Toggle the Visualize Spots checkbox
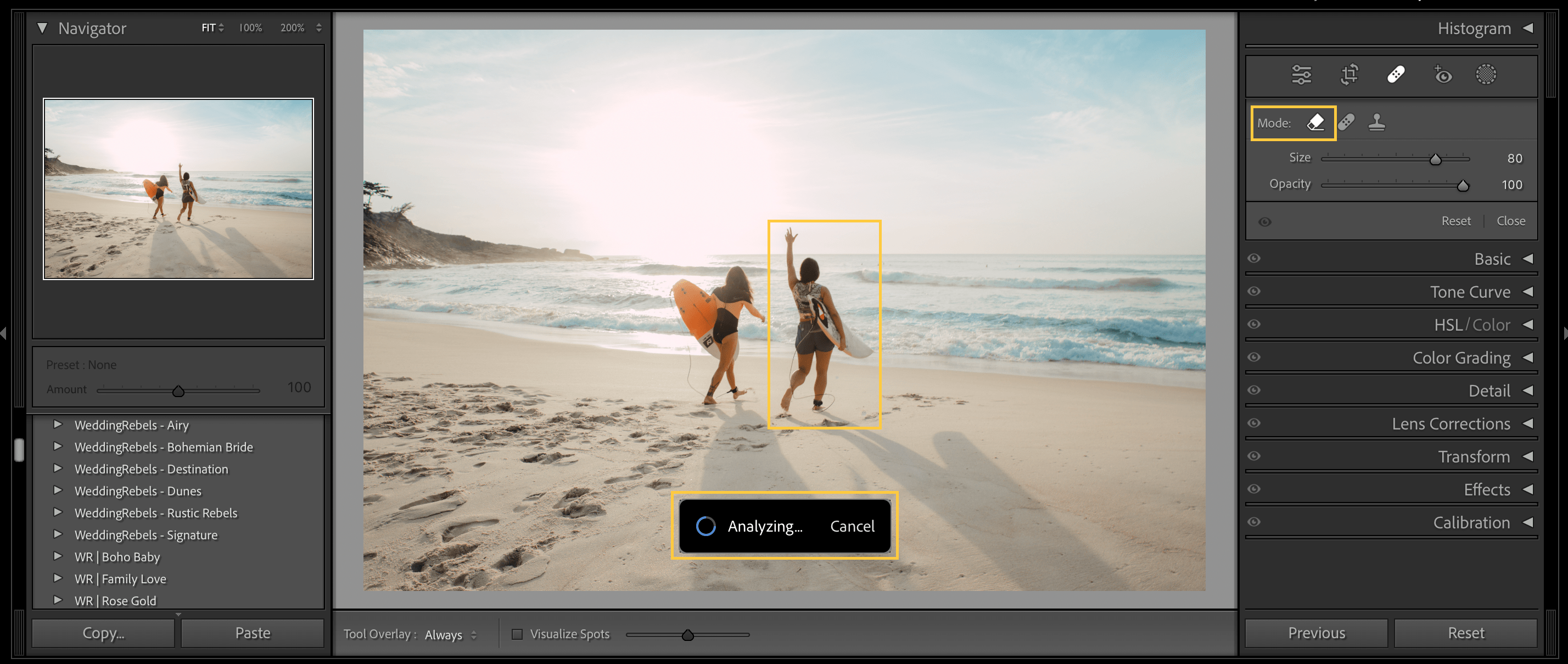Viewport: 1568px width, 664px height. tap(517, 634)
